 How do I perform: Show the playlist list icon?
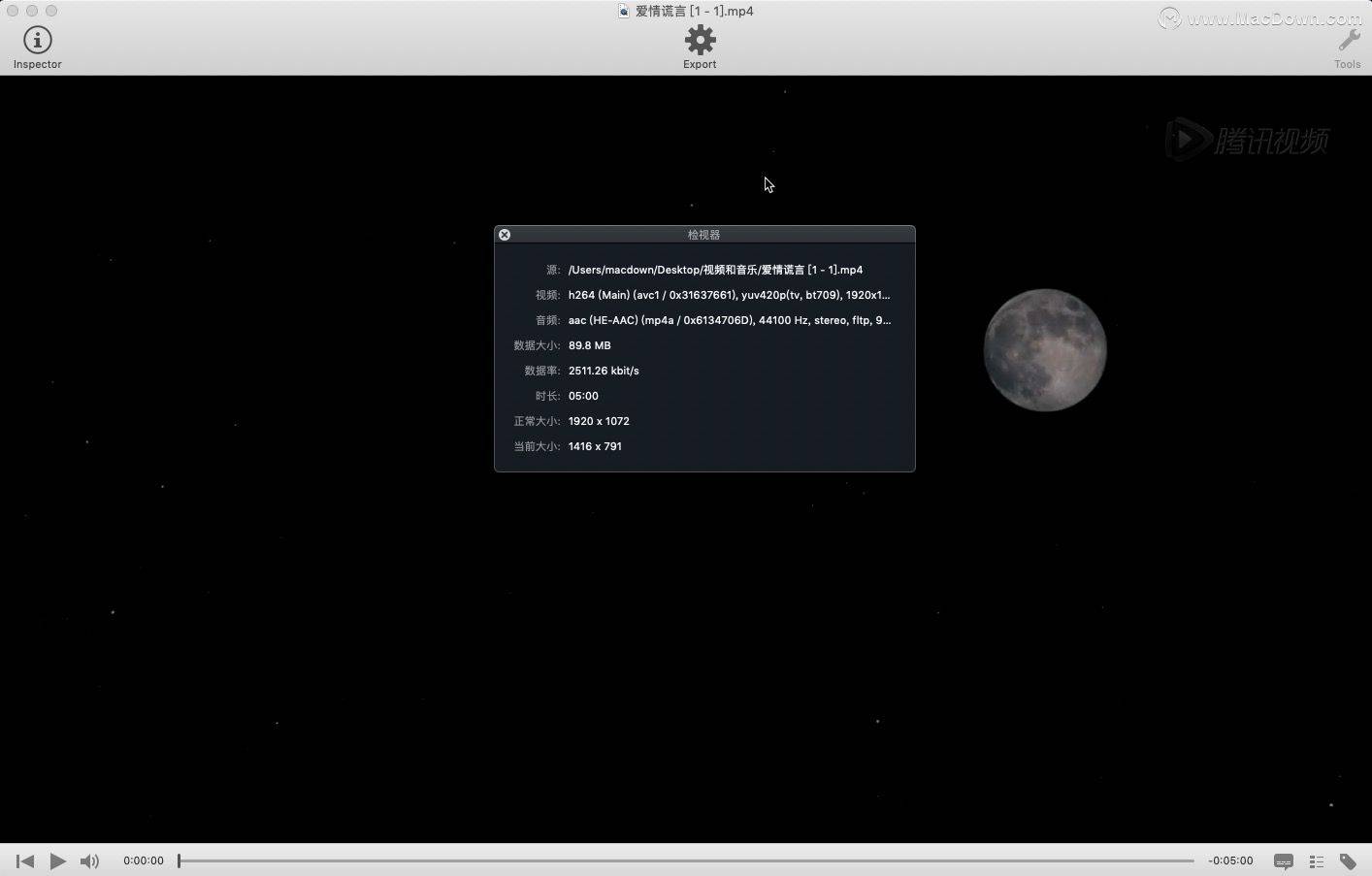[1317, 860]
